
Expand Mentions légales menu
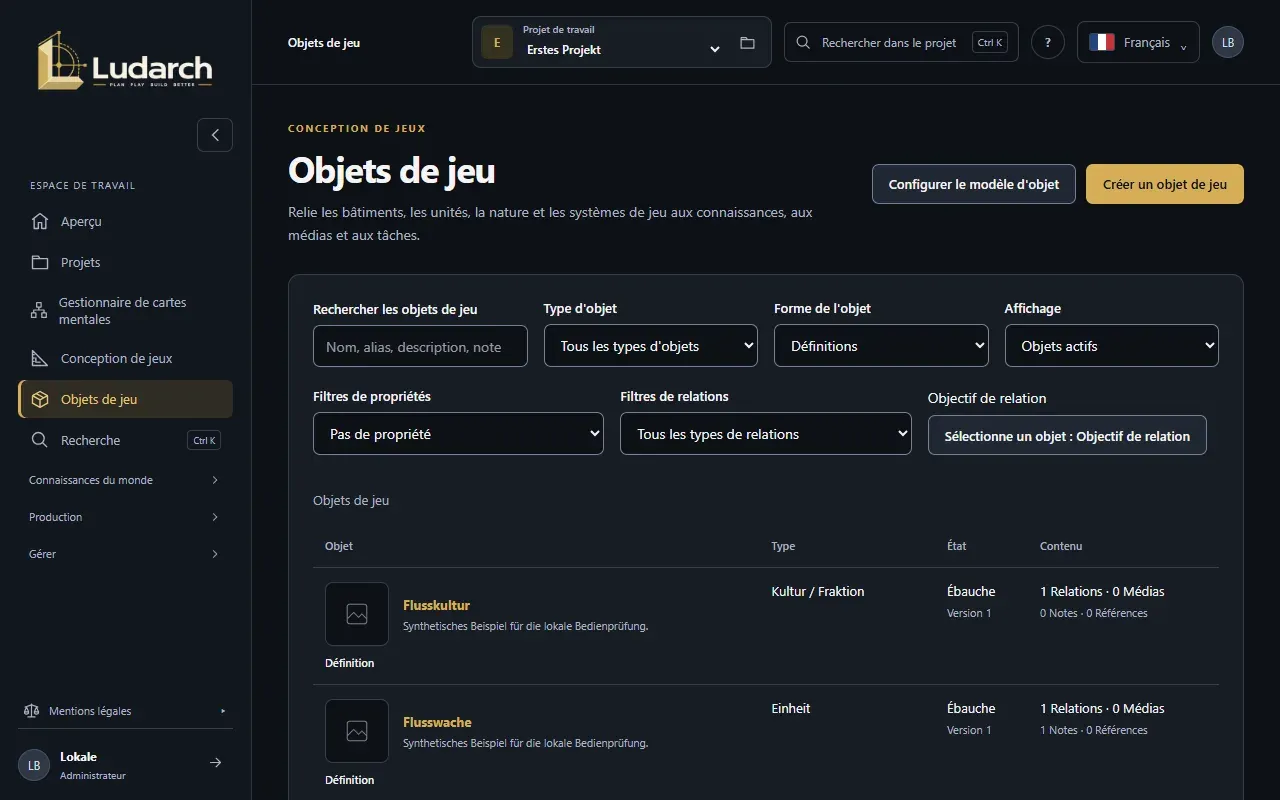point(125,711)
